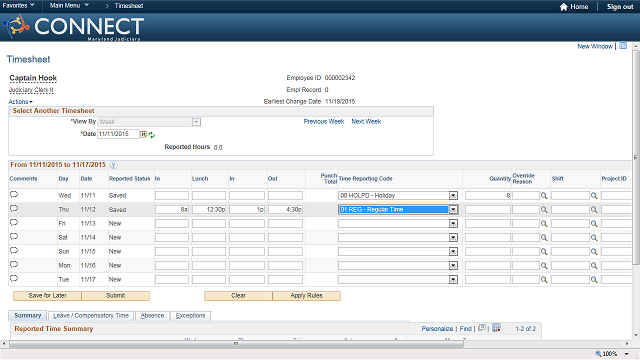The height and width of the screenshot is (360, 640).
Task: Switch to the Leave / Compensatory Time tab
Action: coord(91,316)
